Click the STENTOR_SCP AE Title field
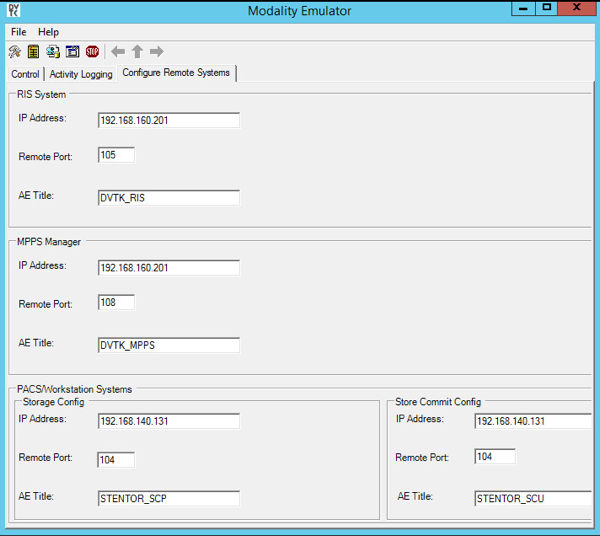Screen dimensions: 600x536 pos(168,498)
